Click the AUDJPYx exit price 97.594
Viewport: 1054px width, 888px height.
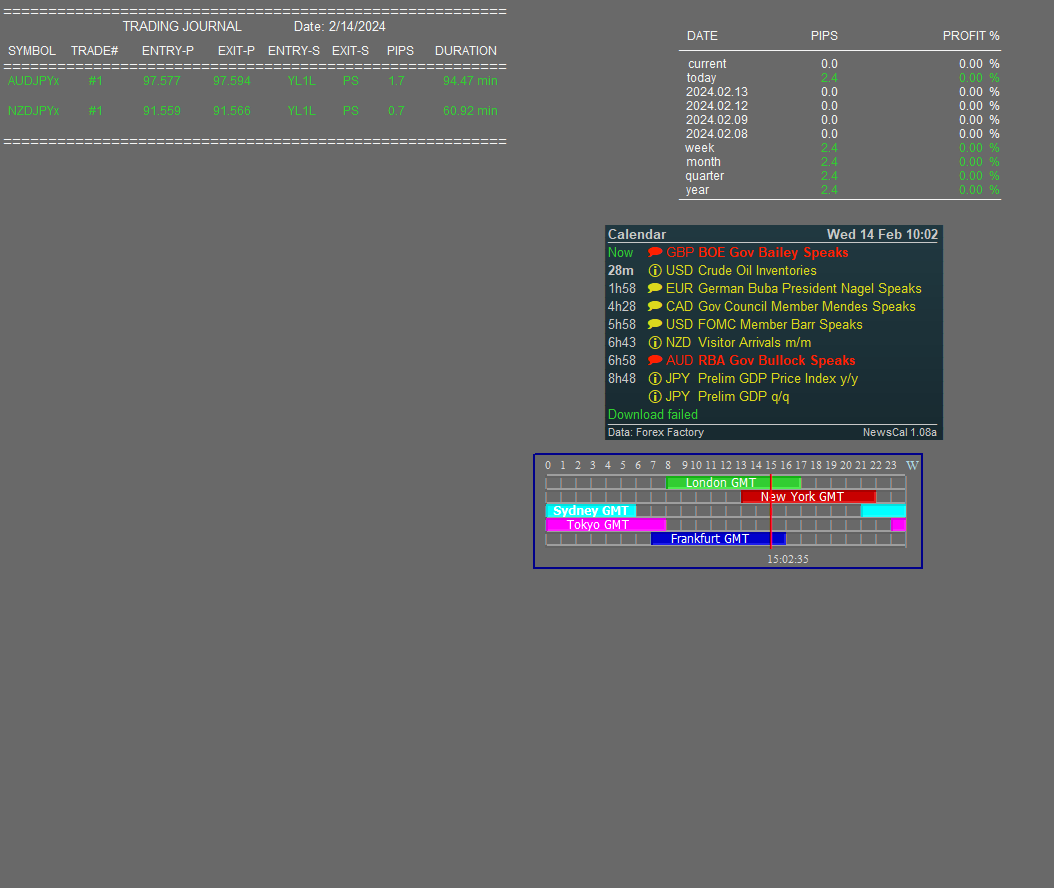(x=232, y=81)
